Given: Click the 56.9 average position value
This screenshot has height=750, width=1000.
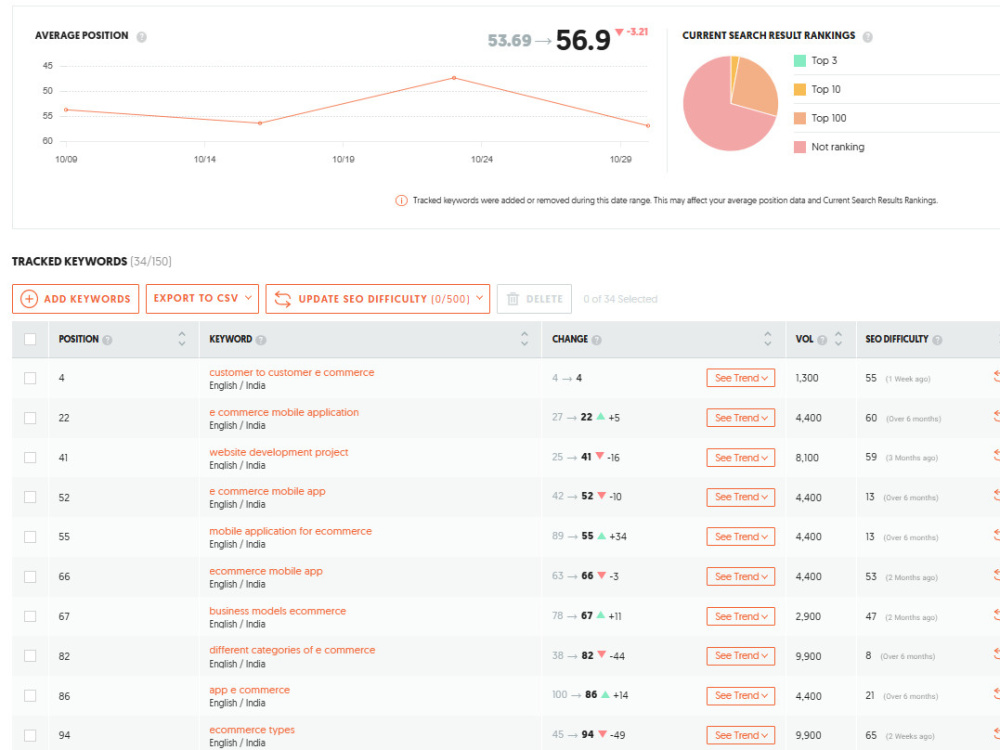Looking at the screenshot, I should click(x=583, y=40).
